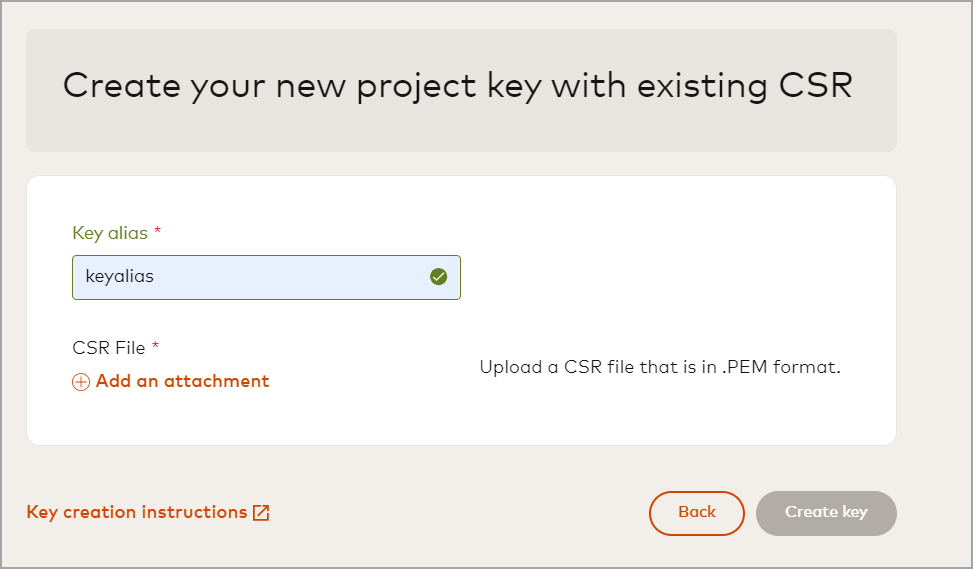The image size is (973, 569).
Task: Click the word "Create" in the heading
Action: [x=119, y=86]
